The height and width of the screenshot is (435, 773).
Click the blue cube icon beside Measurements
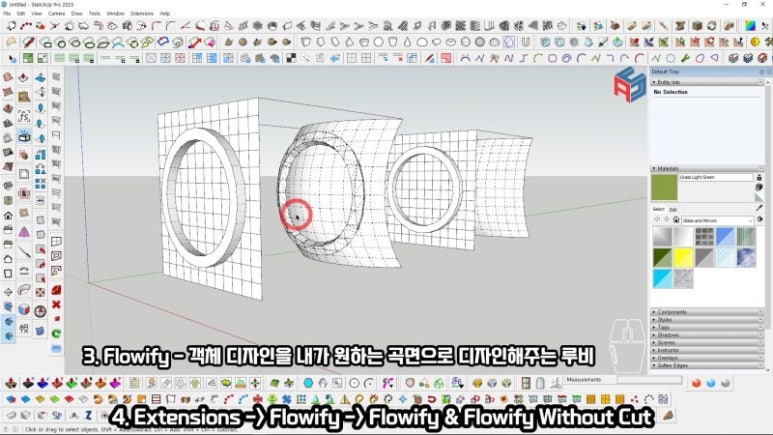tap(711, 383)
